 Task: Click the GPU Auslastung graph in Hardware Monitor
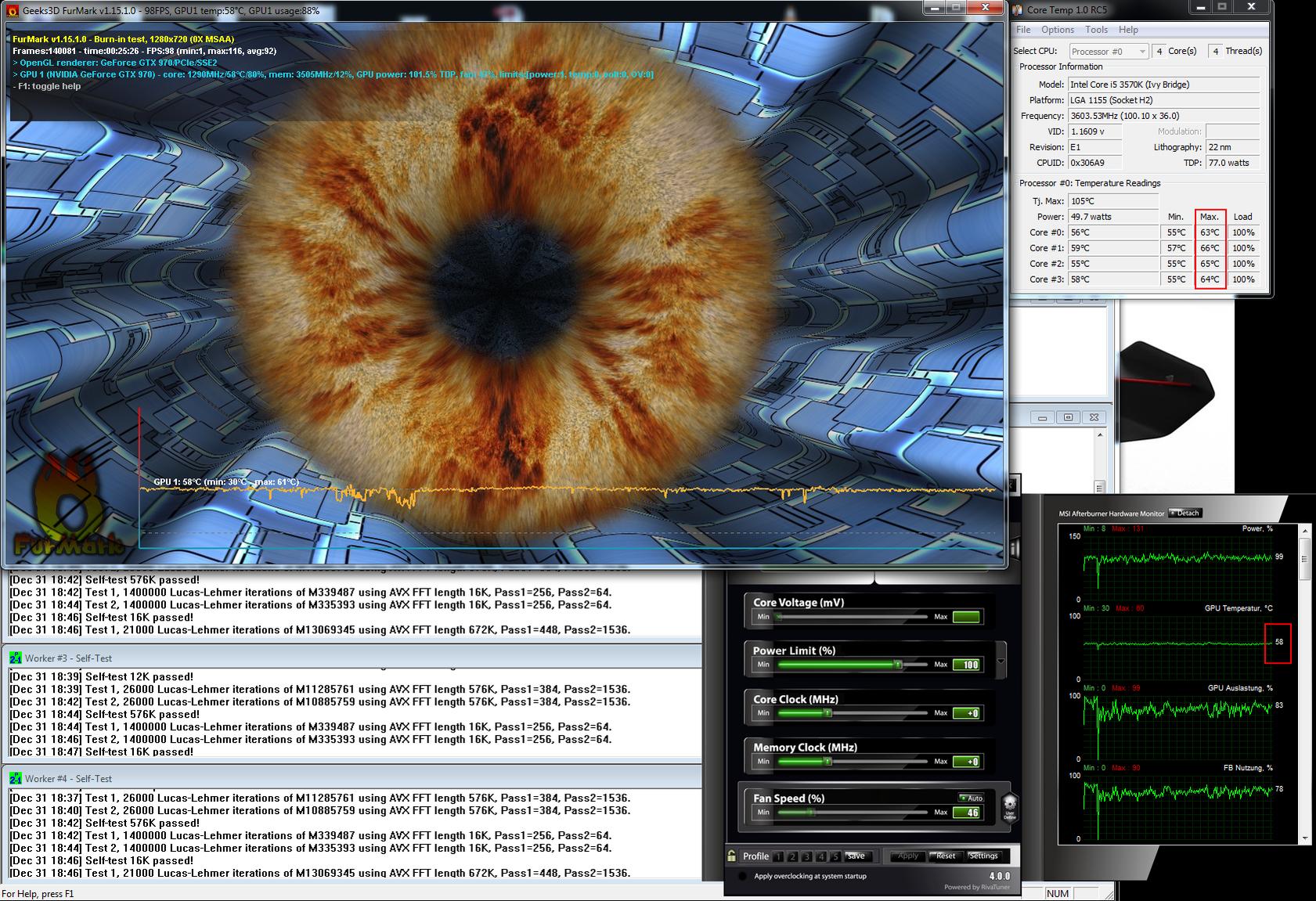[x=1177, y=727]
